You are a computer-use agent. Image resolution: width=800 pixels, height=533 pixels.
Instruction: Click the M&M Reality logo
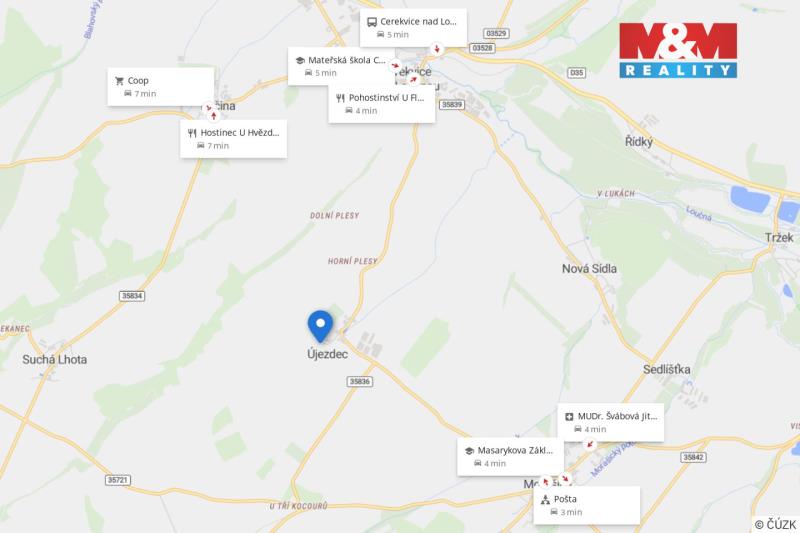[678, 50]
